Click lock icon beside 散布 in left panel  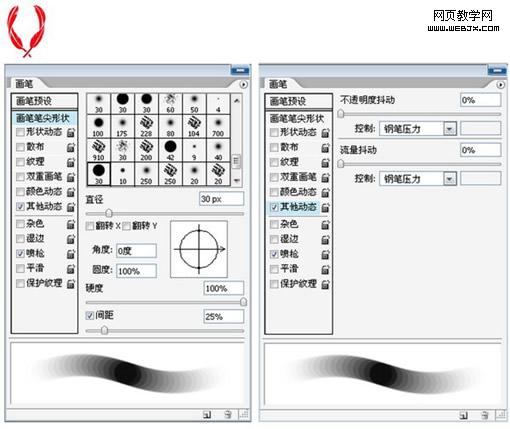coord(71,147)
